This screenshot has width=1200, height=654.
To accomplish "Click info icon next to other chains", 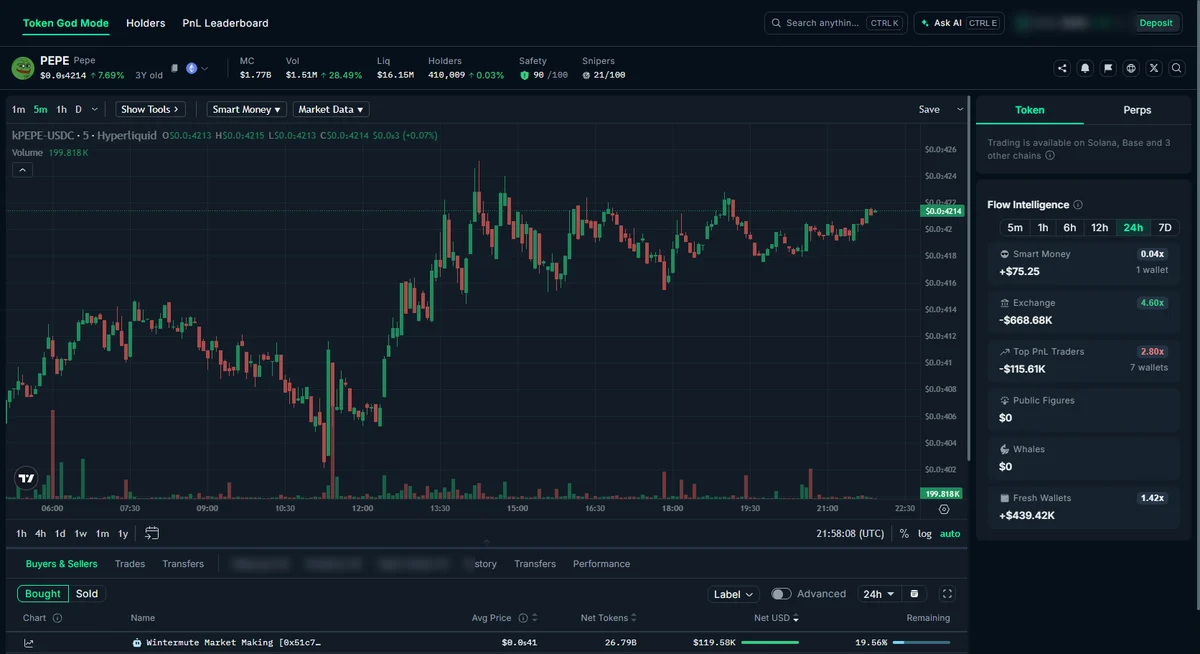I will click(x=1050, y=156).
